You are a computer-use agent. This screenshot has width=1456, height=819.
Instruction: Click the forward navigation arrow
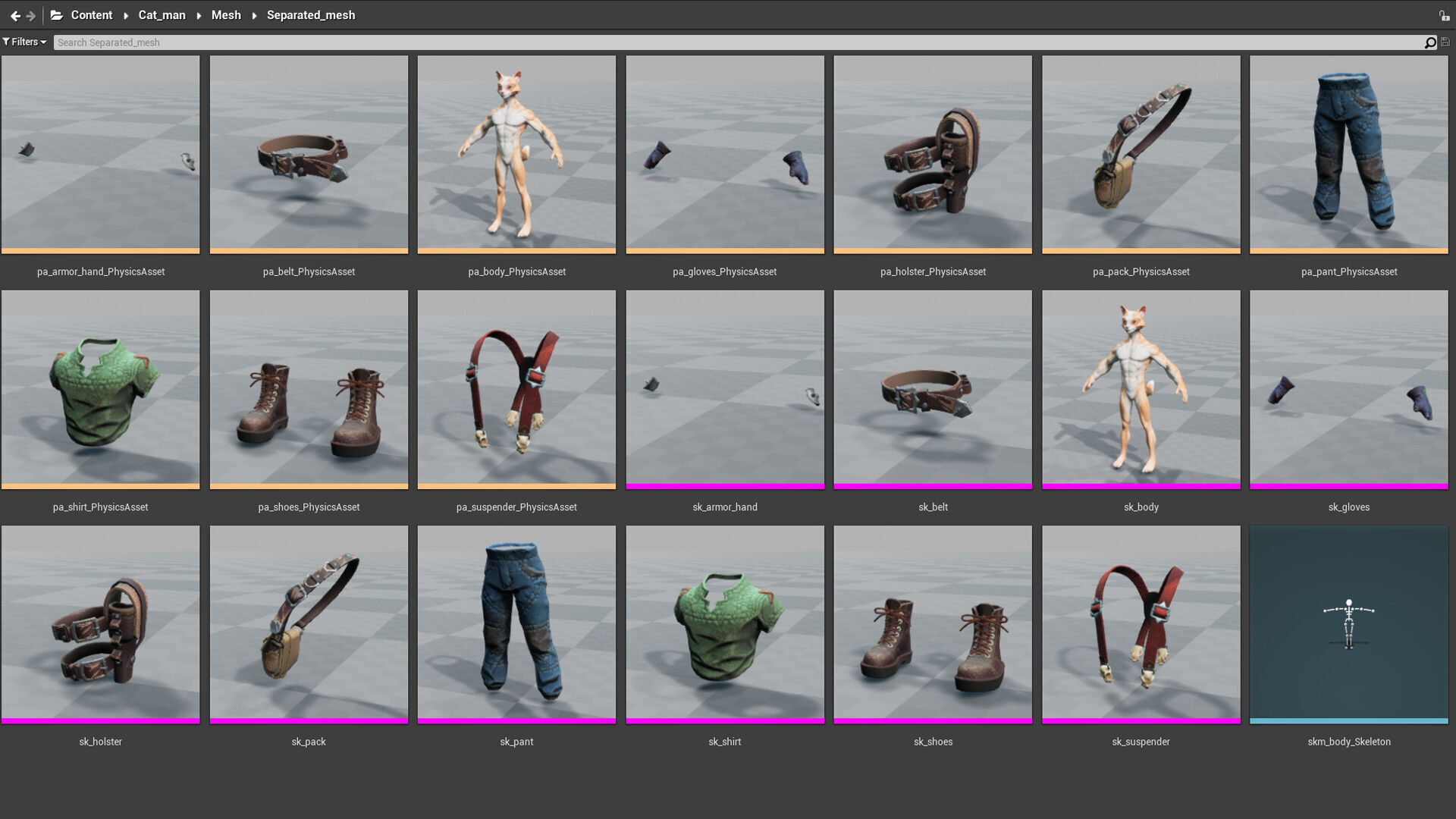click(31, 16)
